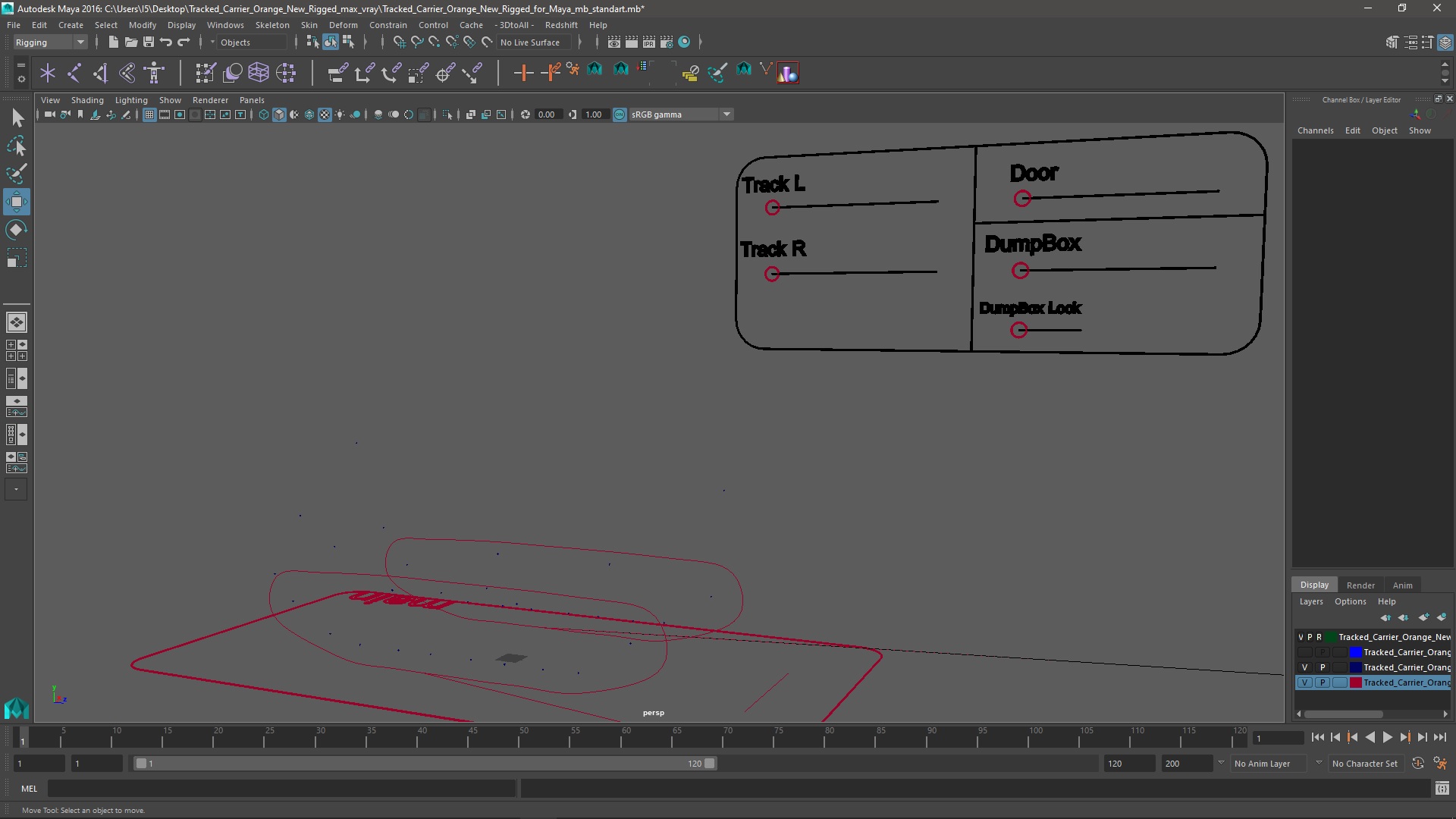Click the MEL command input field
This screenshot has width=1456, height=819.
pos(281,789)
